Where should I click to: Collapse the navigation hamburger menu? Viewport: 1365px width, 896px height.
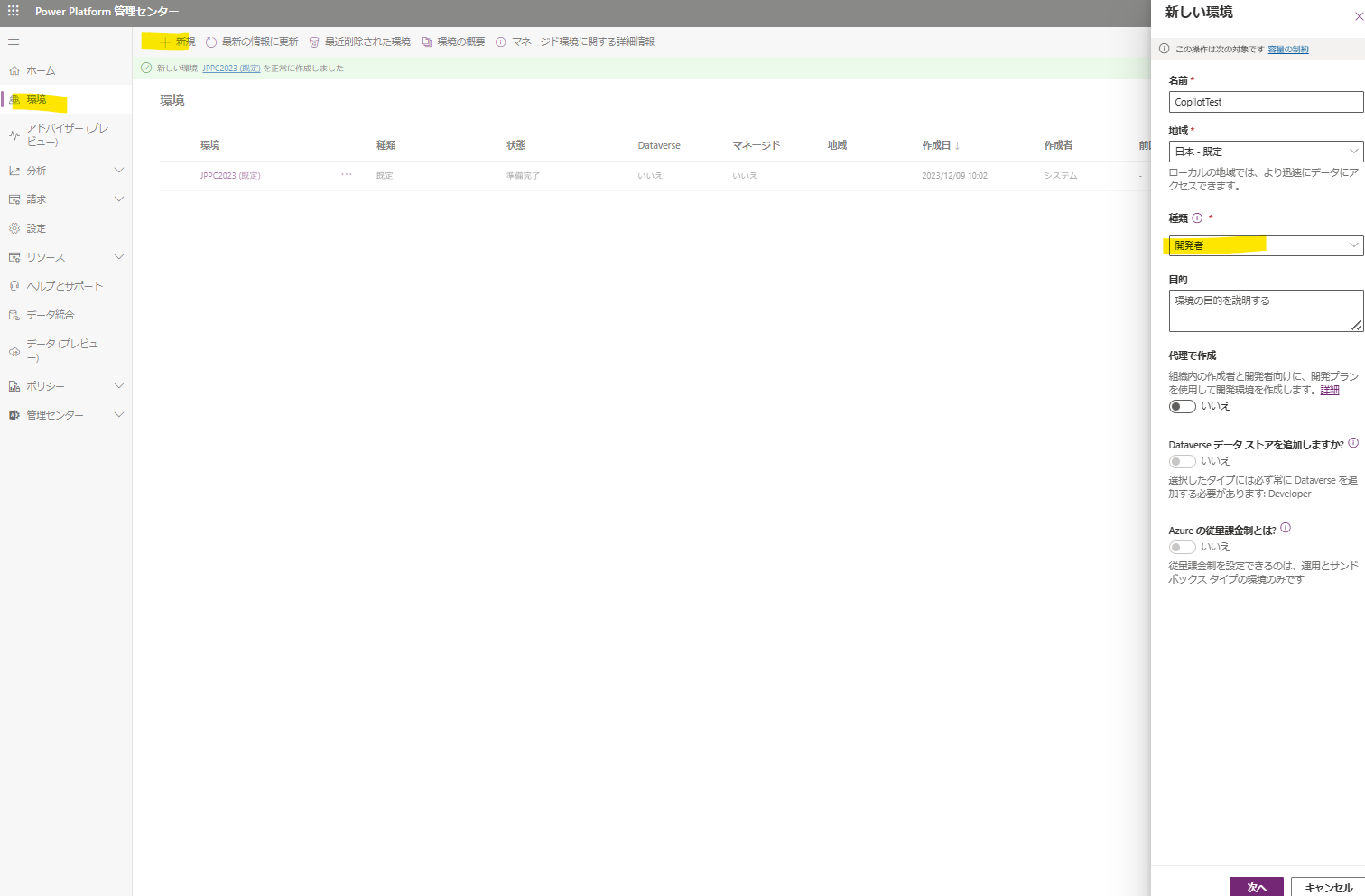[14, 42]
